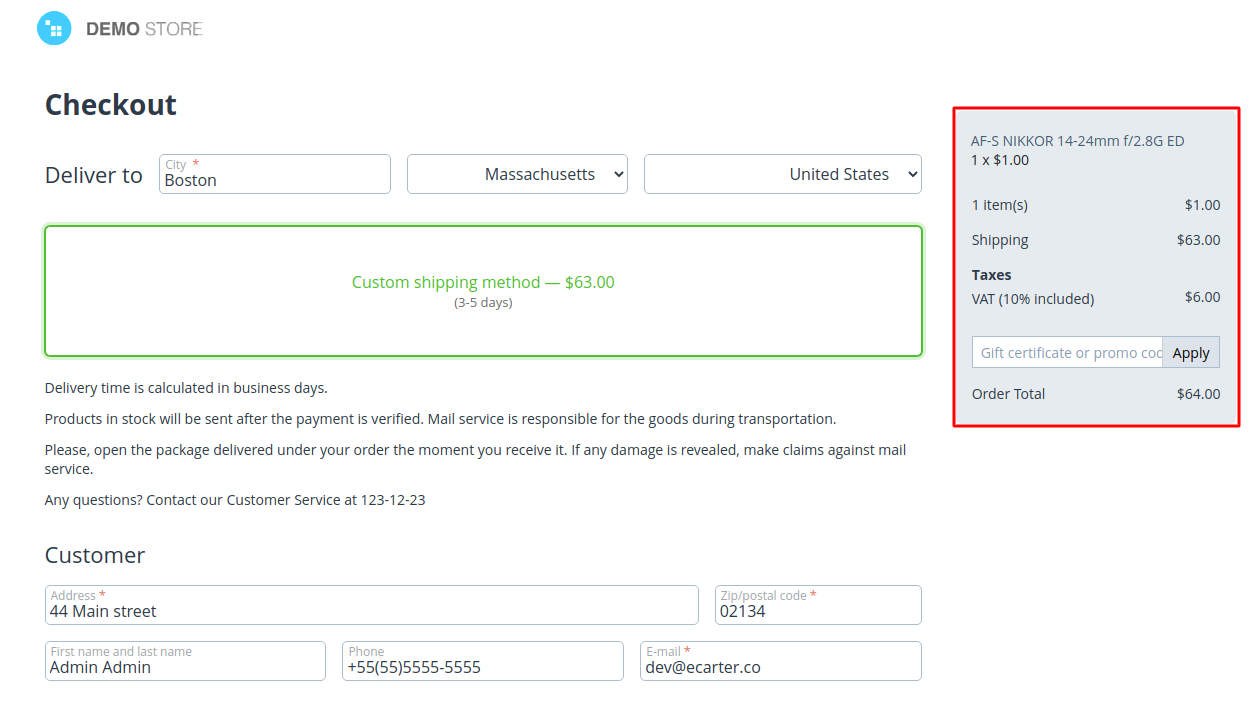Expand the United States country dropdown
Screen dimensions: 1255x701
click(782, 174)
